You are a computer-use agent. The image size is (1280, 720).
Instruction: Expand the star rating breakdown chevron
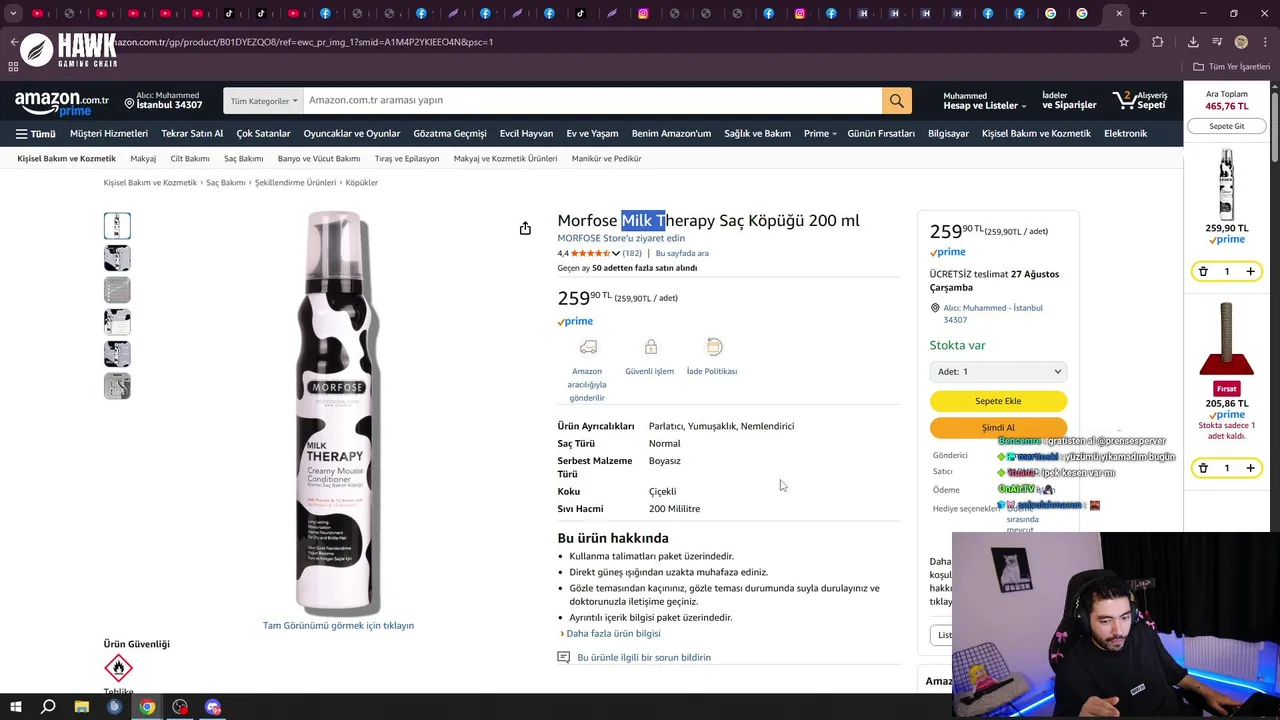tap(616, 253)
